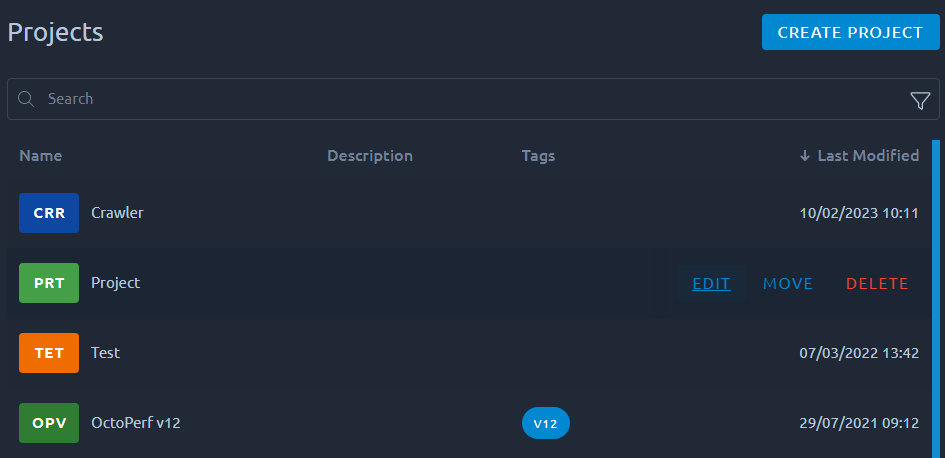Viewport: 945px width, 458px height.
Task: Click the Tags column header
Action: tap(538, 156)
